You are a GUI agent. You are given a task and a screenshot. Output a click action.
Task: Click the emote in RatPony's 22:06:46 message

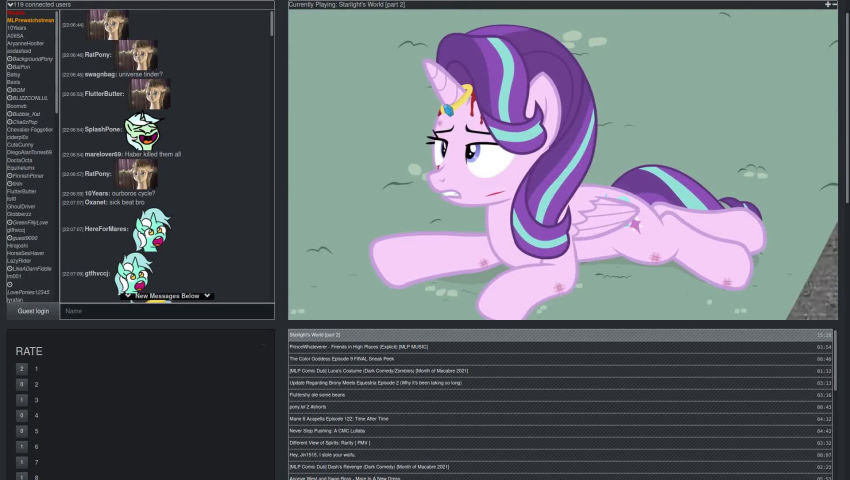coord(138,55)
